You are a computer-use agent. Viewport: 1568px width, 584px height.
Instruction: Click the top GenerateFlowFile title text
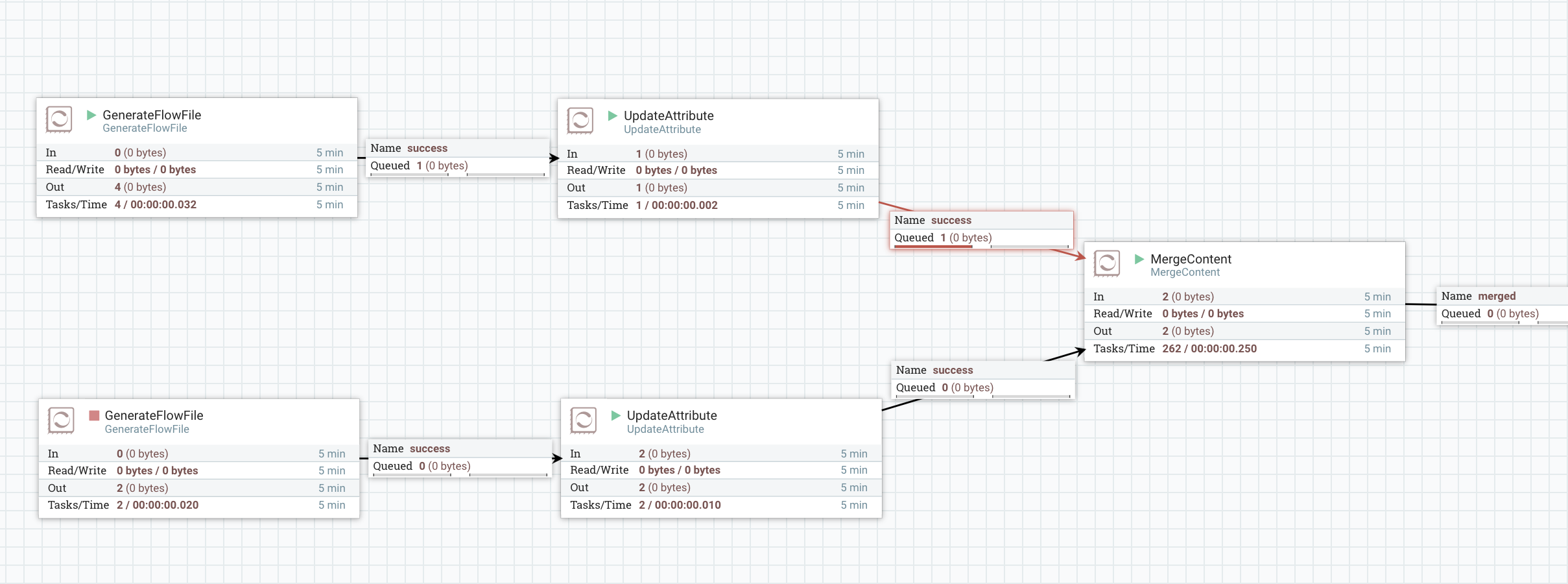152,115
